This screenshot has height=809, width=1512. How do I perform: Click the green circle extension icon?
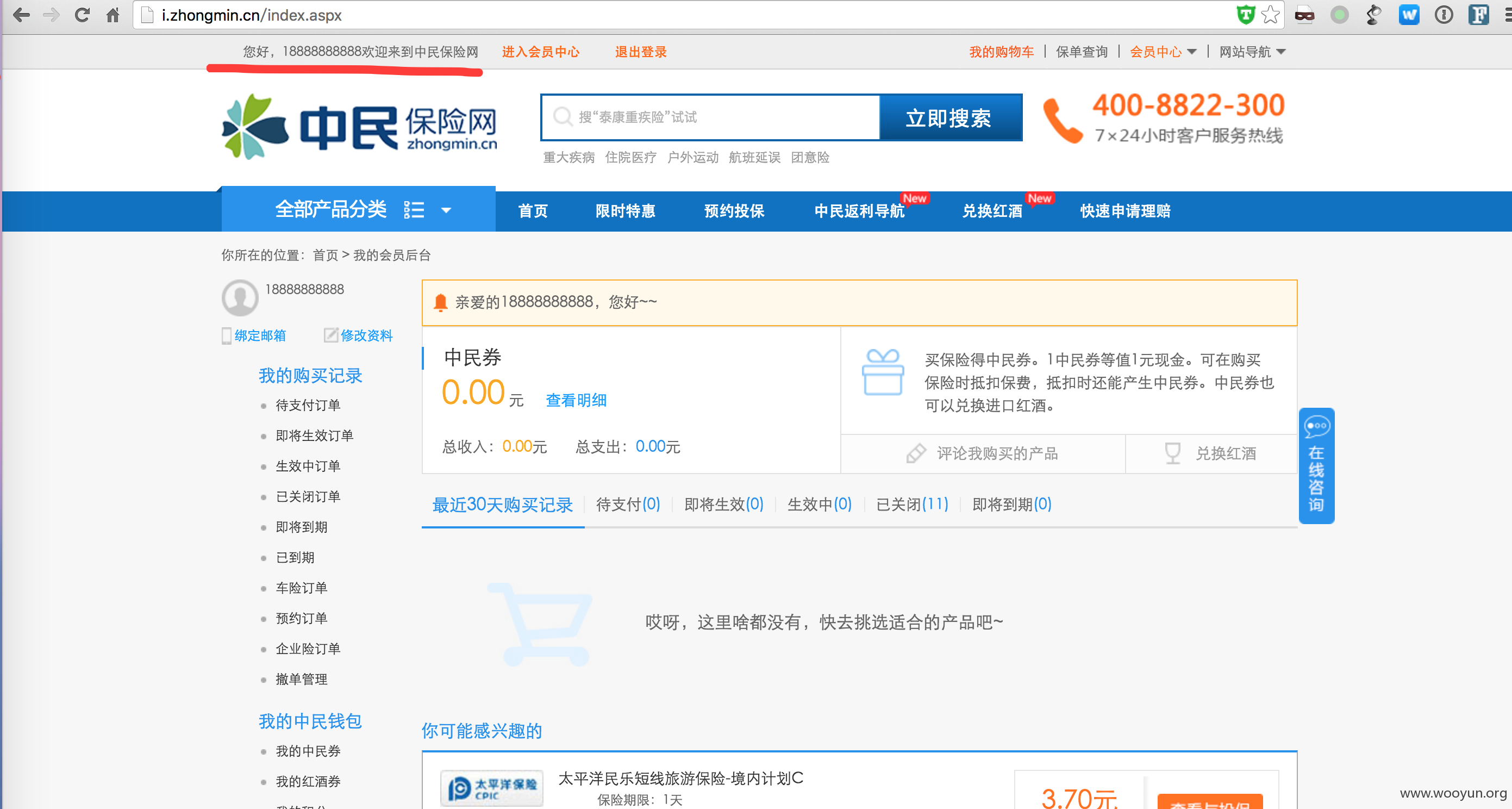pos(1339,15)
